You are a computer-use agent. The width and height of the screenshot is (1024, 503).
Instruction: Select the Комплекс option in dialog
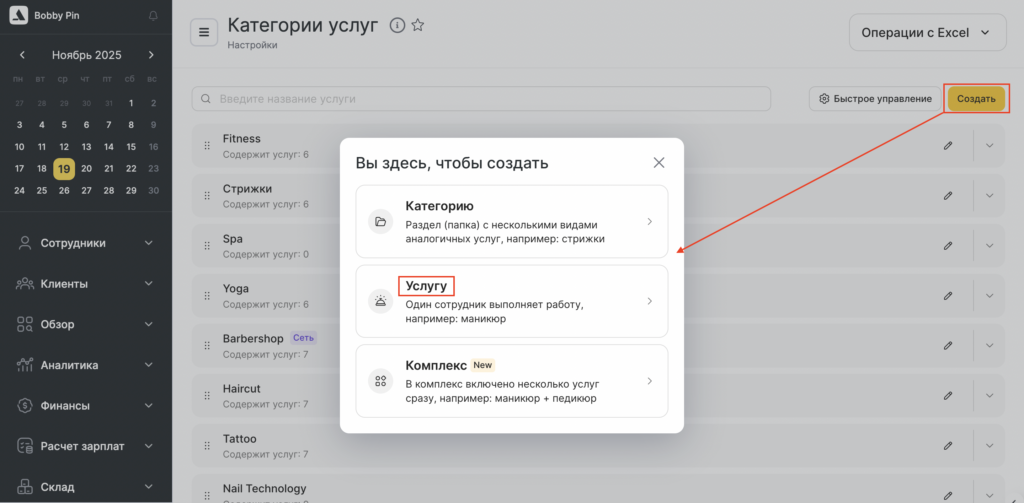tap(511, 381)
